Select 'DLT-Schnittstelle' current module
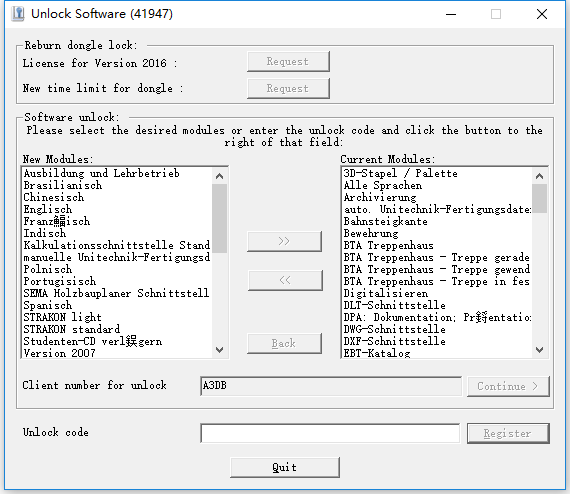The image size is (570, 494). click(437, 305)
